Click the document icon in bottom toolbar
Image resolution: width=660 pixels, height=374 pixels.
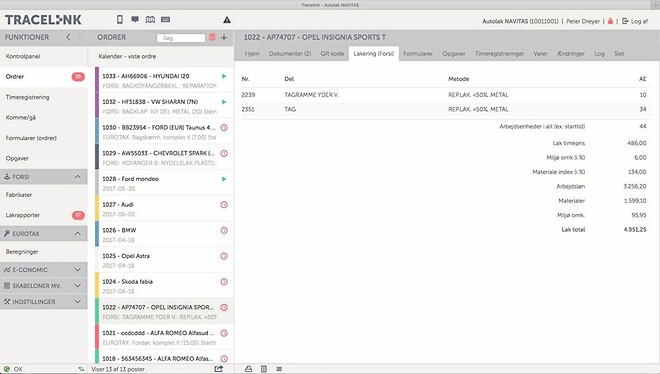pyautogui.click(x=264, y=369)
